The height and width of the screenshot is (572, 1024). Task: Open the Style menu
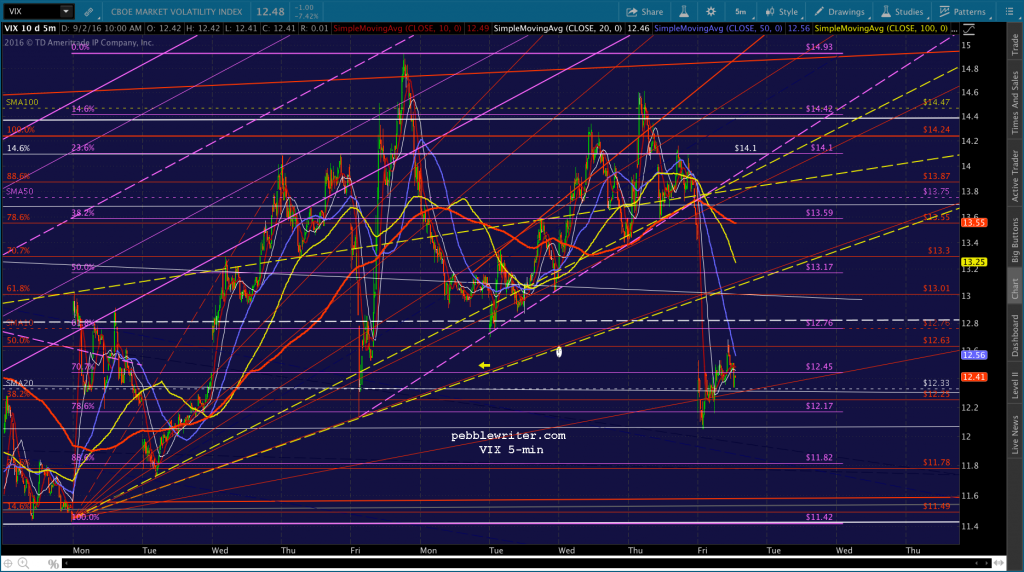click(782, 12)
